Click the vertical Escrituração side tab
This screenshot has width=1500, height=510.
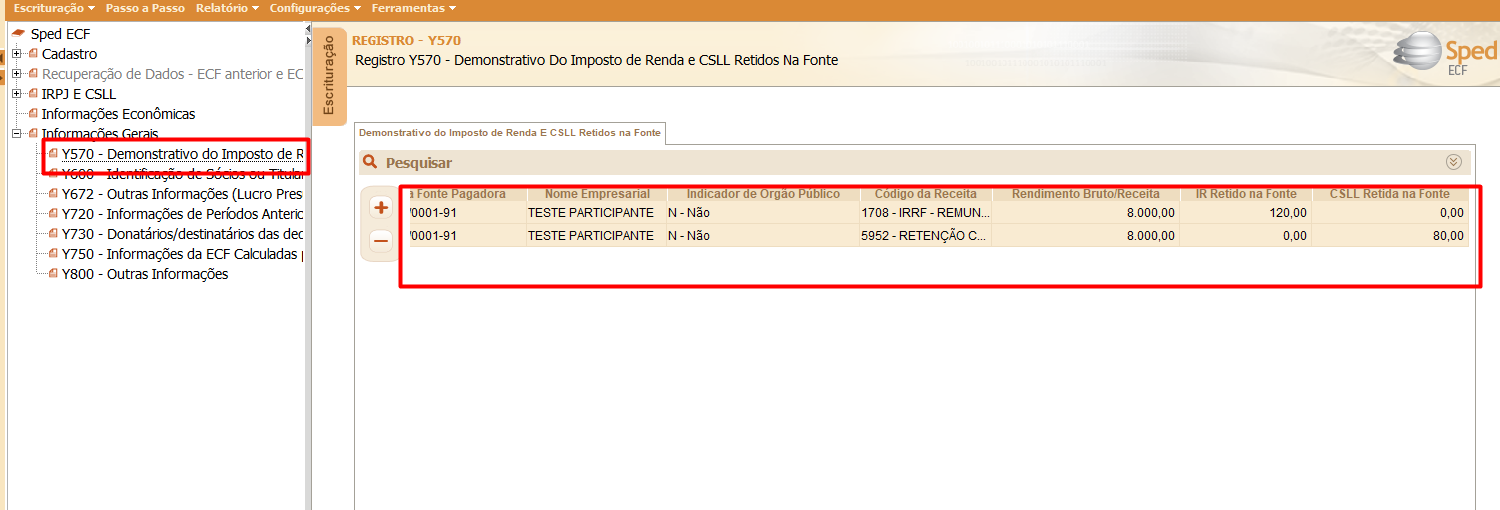(329, 76)
